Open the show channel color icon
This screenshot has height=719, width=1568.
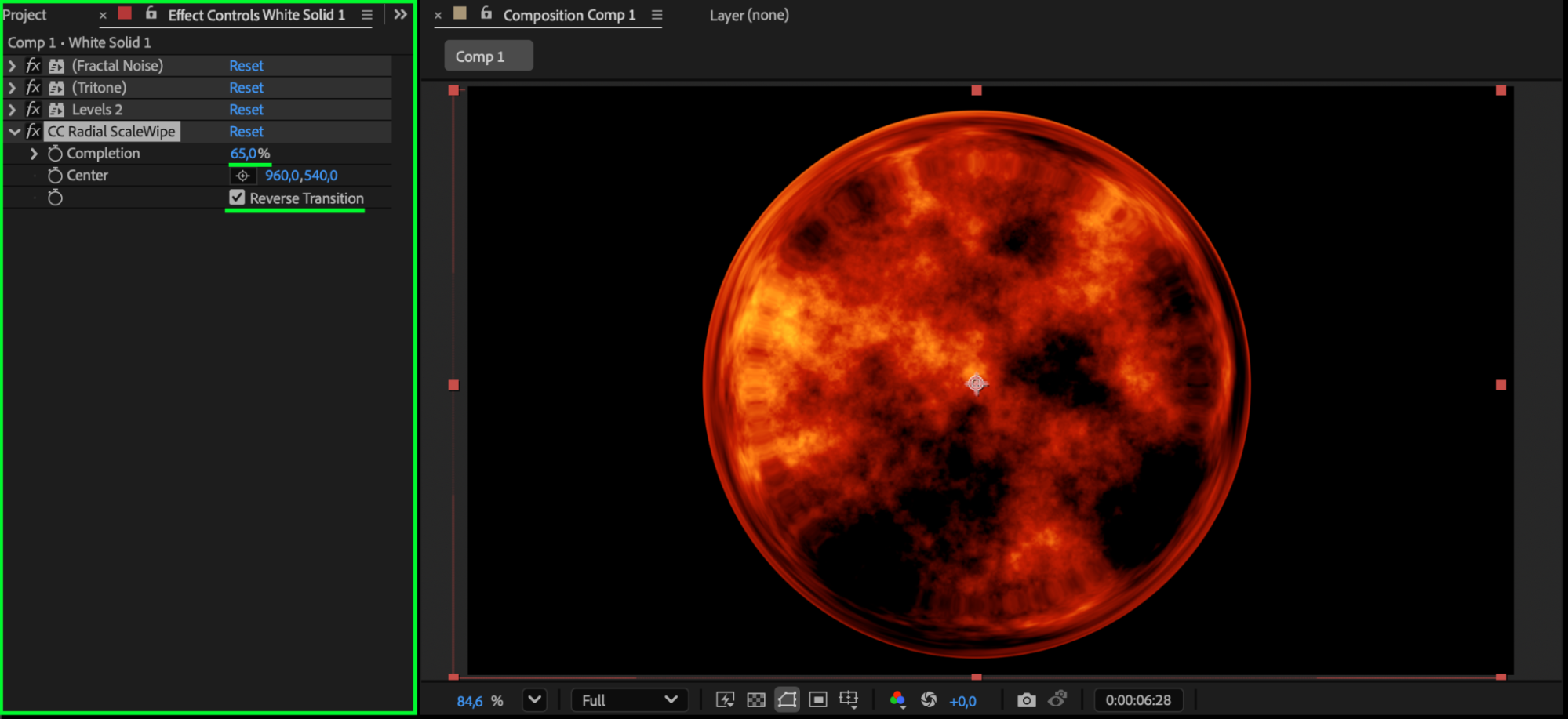click(x=897, y=700)
